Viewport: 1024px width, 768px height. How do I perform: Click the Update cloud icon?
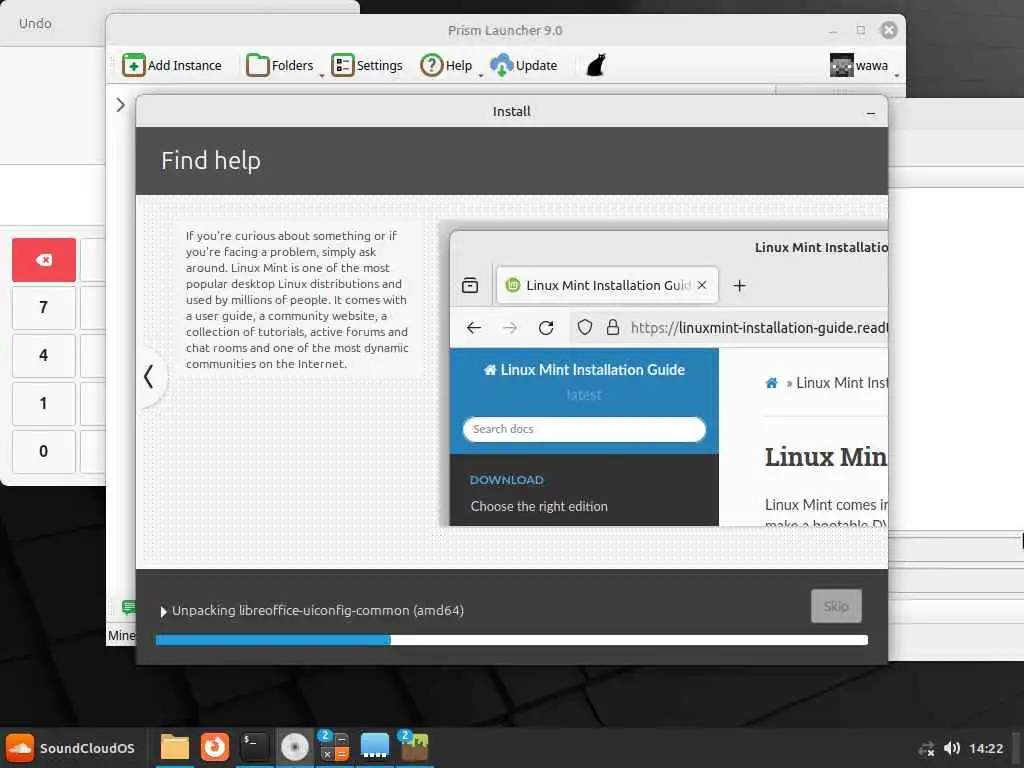click(x=502, y=65)
